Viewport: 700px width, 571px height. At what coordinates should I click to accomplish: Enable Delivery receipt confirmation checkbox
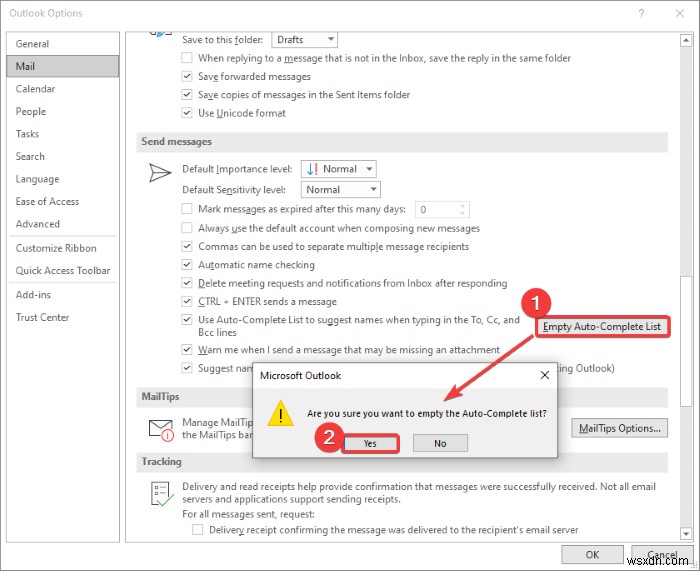(x=197, y=529)
